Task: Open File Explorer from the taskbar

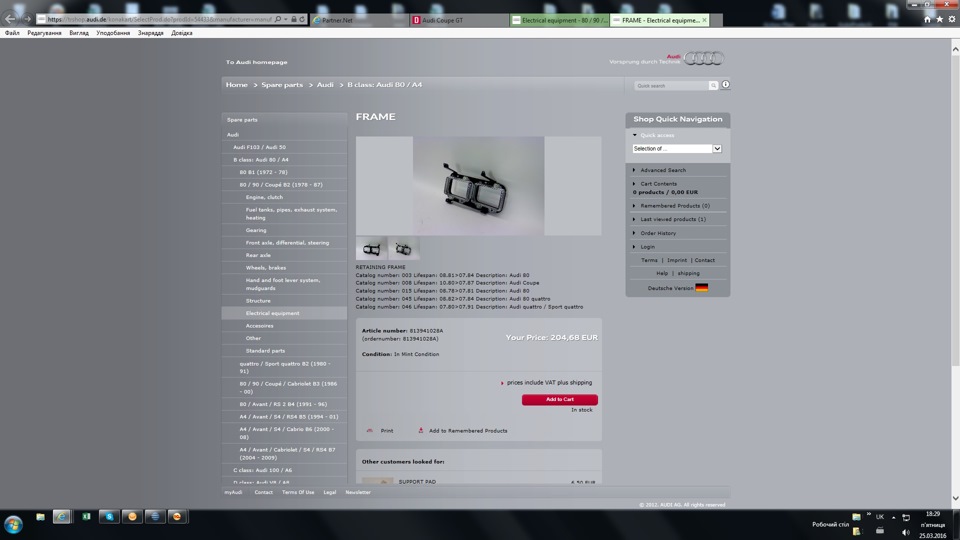Action: pyautogui.click(x=40, y=517)
